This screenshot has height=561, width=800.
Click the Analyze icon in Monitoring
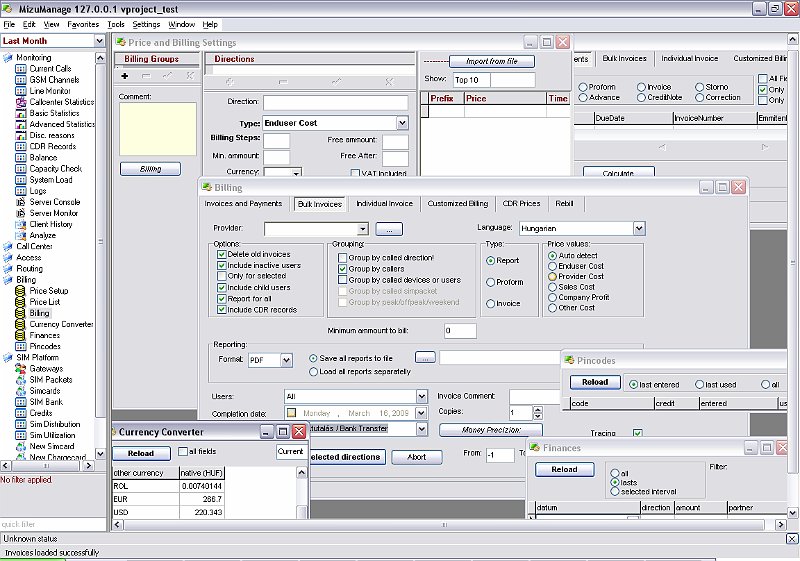coord(20,236)
